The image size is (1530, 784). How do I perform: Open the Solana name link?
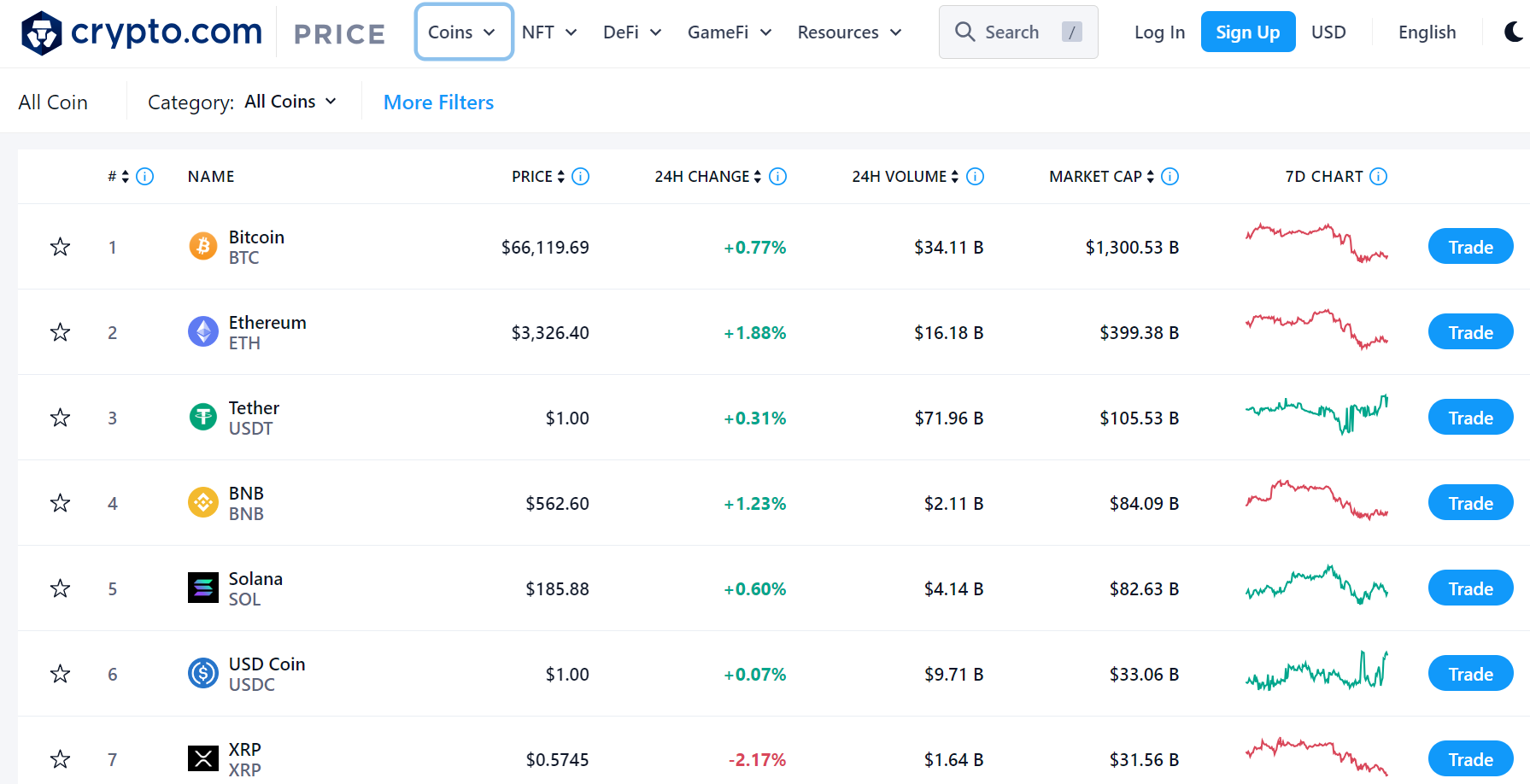(x=255, y=579)
